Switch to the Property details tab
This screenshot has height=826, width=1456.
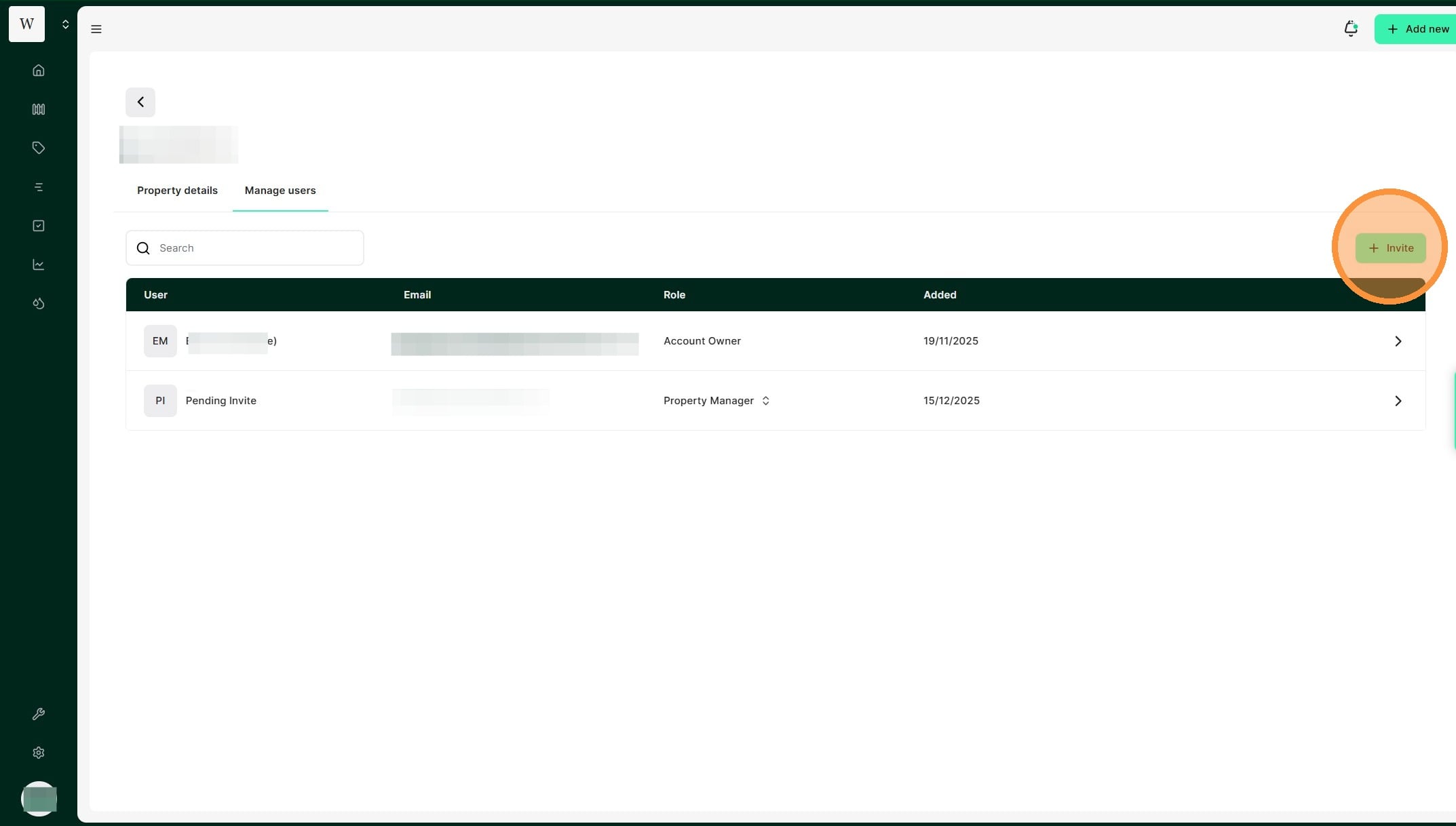[177, 191]
